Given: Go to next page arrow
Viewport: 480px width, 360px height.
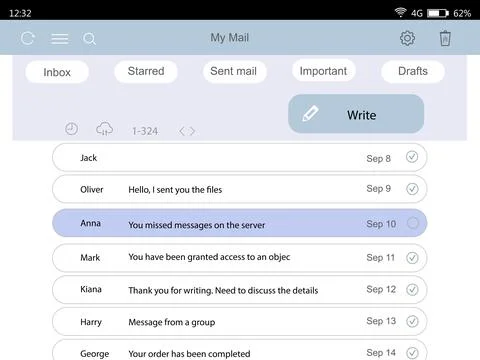Looking at the screenshot, I should pos(192,131).
